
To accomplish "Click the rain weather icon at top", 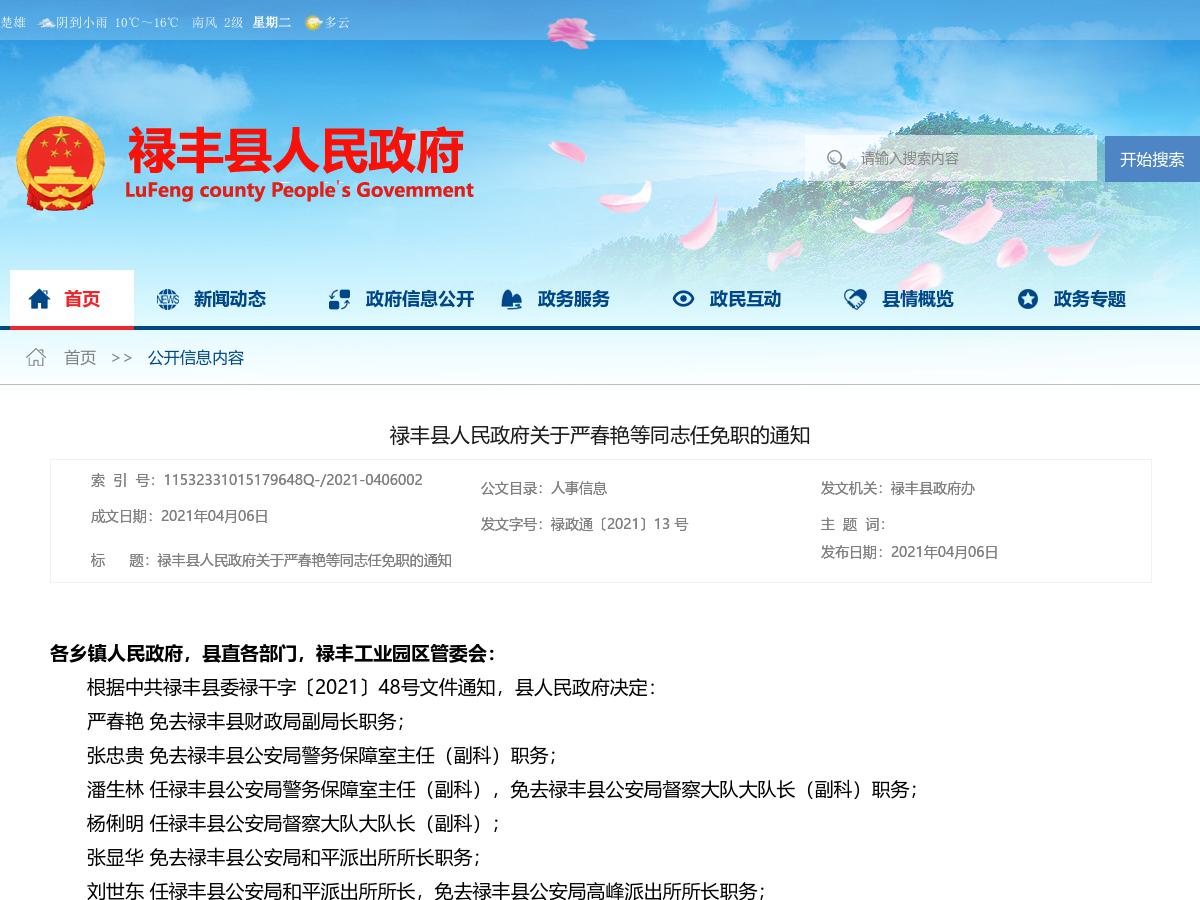I will coord(46,22).
